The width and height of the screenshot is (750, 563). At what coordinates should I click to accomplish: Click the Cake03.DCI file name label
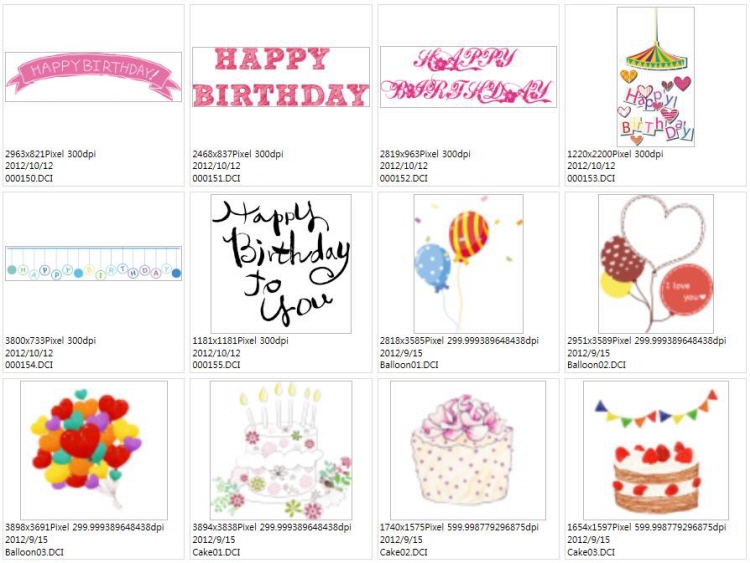[591, 552]
